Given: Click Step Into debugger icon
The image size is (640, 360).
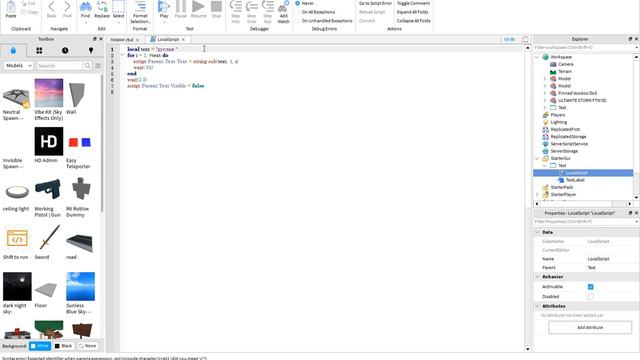Looking at the screenshot, I should 236,12.
